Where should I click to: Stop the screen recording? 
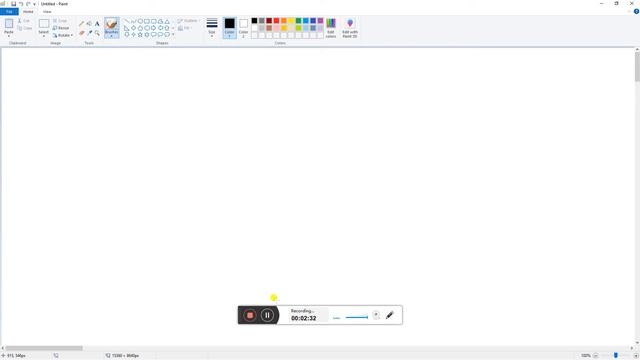point(250,315)
